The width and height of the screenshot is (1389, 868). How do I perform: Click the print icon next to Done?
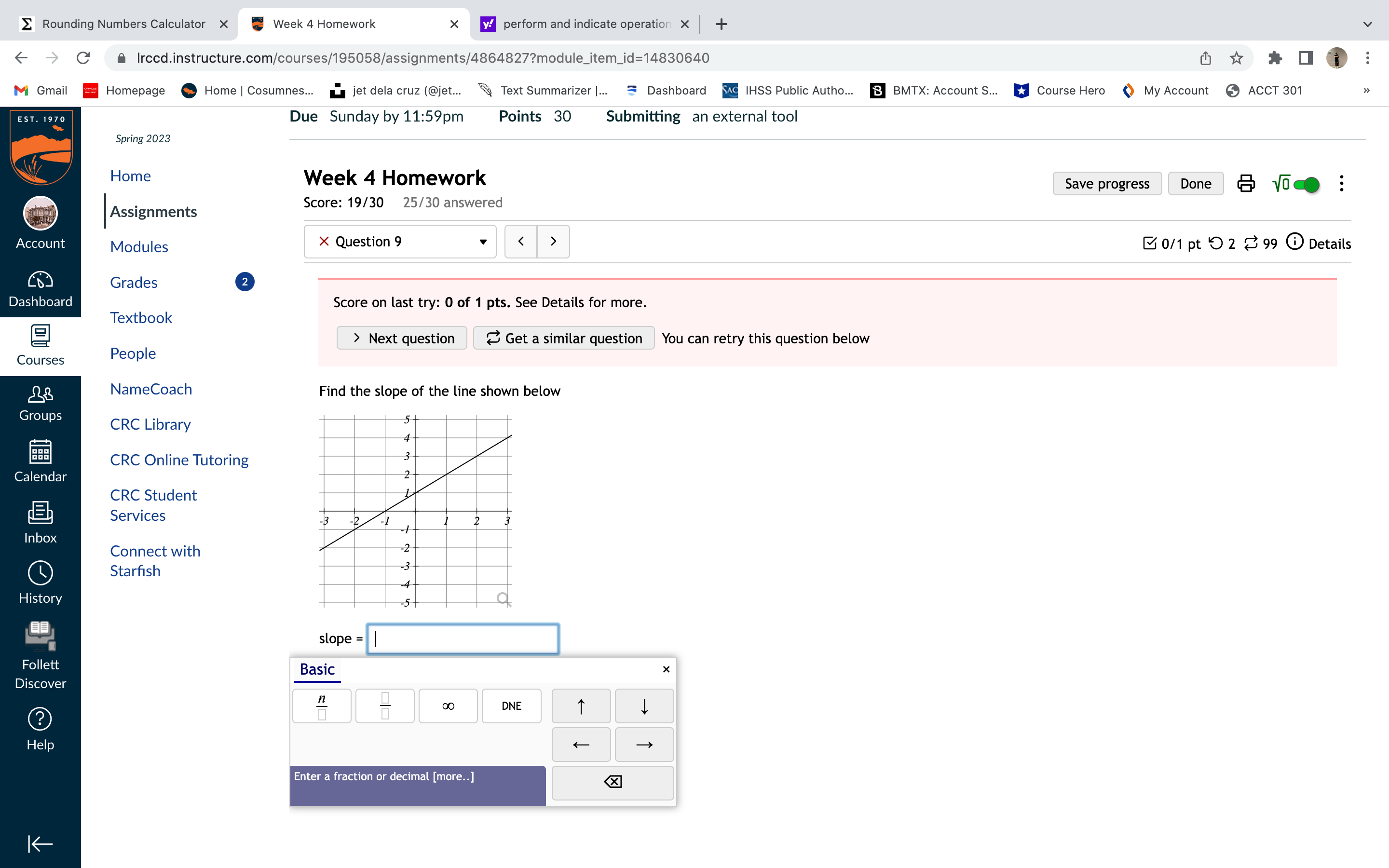tap(1245, 184)
